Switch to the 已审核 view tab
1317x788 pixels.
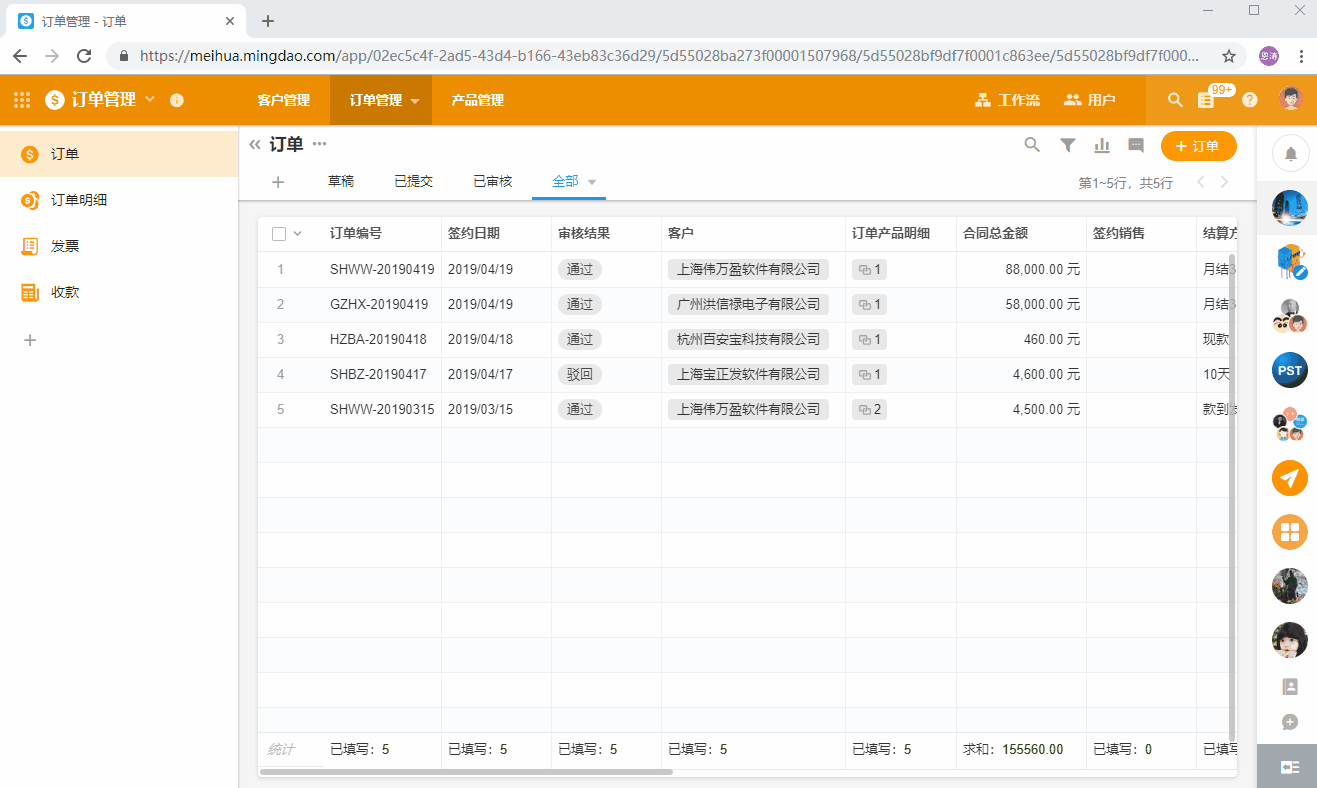(x=492, y=181)
